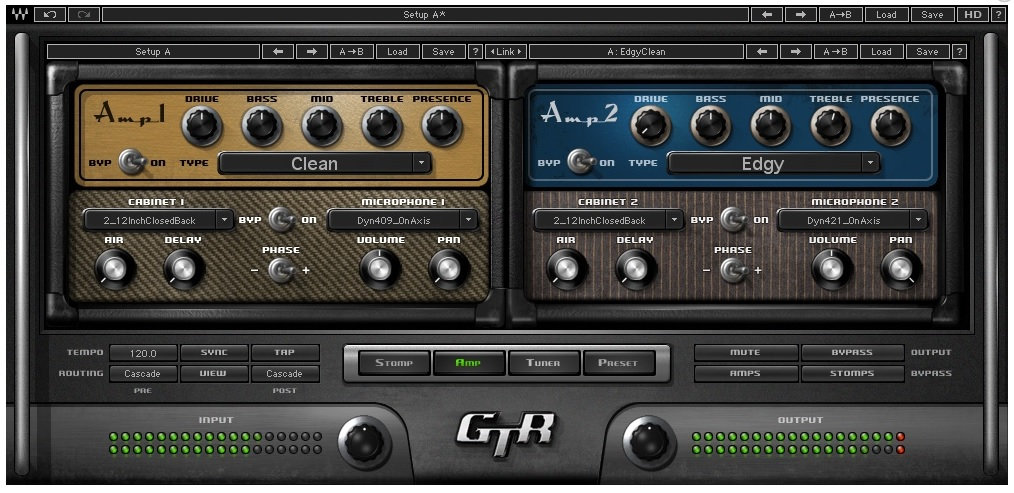
Task: Toggle the Link button between amps
Action: (x=506, y=52)
